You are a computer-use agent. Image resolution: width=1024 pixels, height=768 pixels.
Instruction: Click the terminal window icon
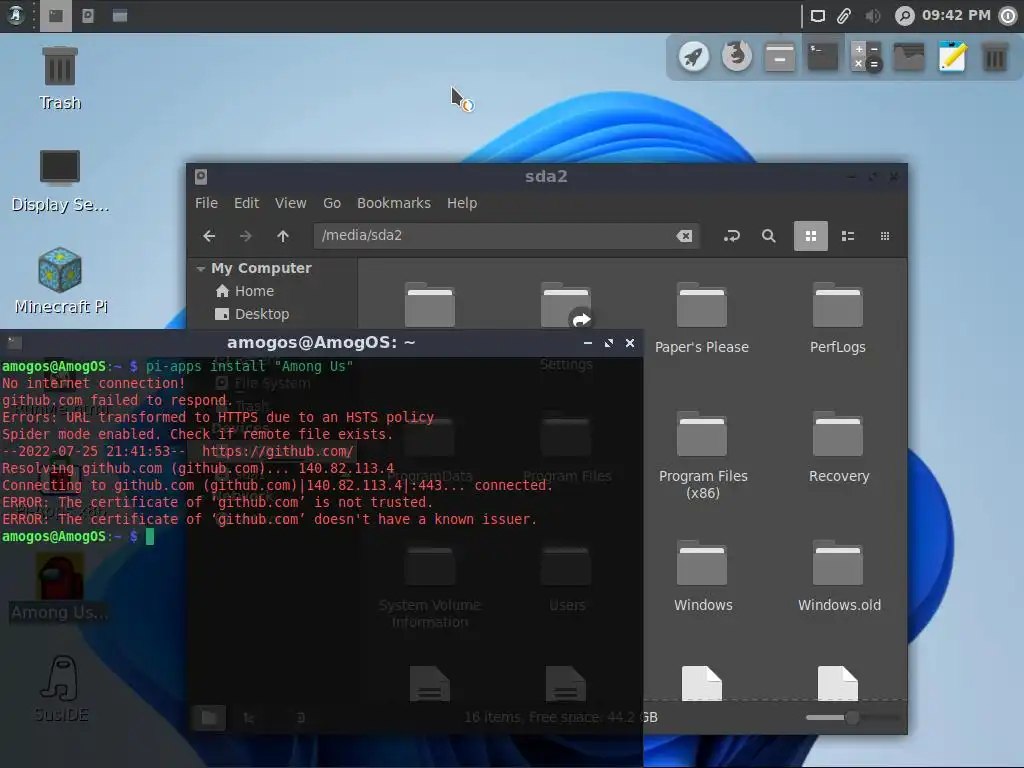(14, 342)
